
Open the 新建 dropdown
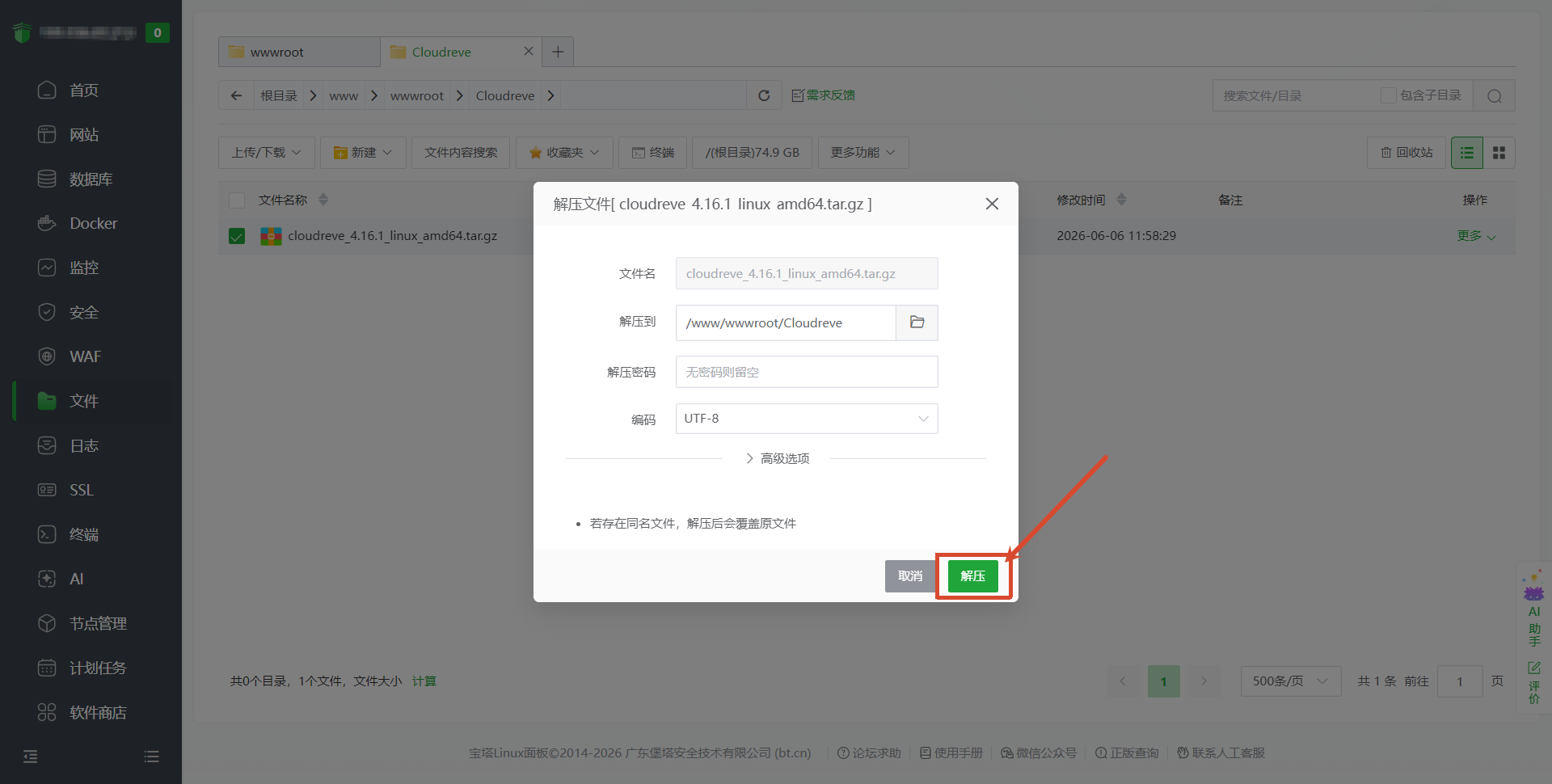pos(363,152)
